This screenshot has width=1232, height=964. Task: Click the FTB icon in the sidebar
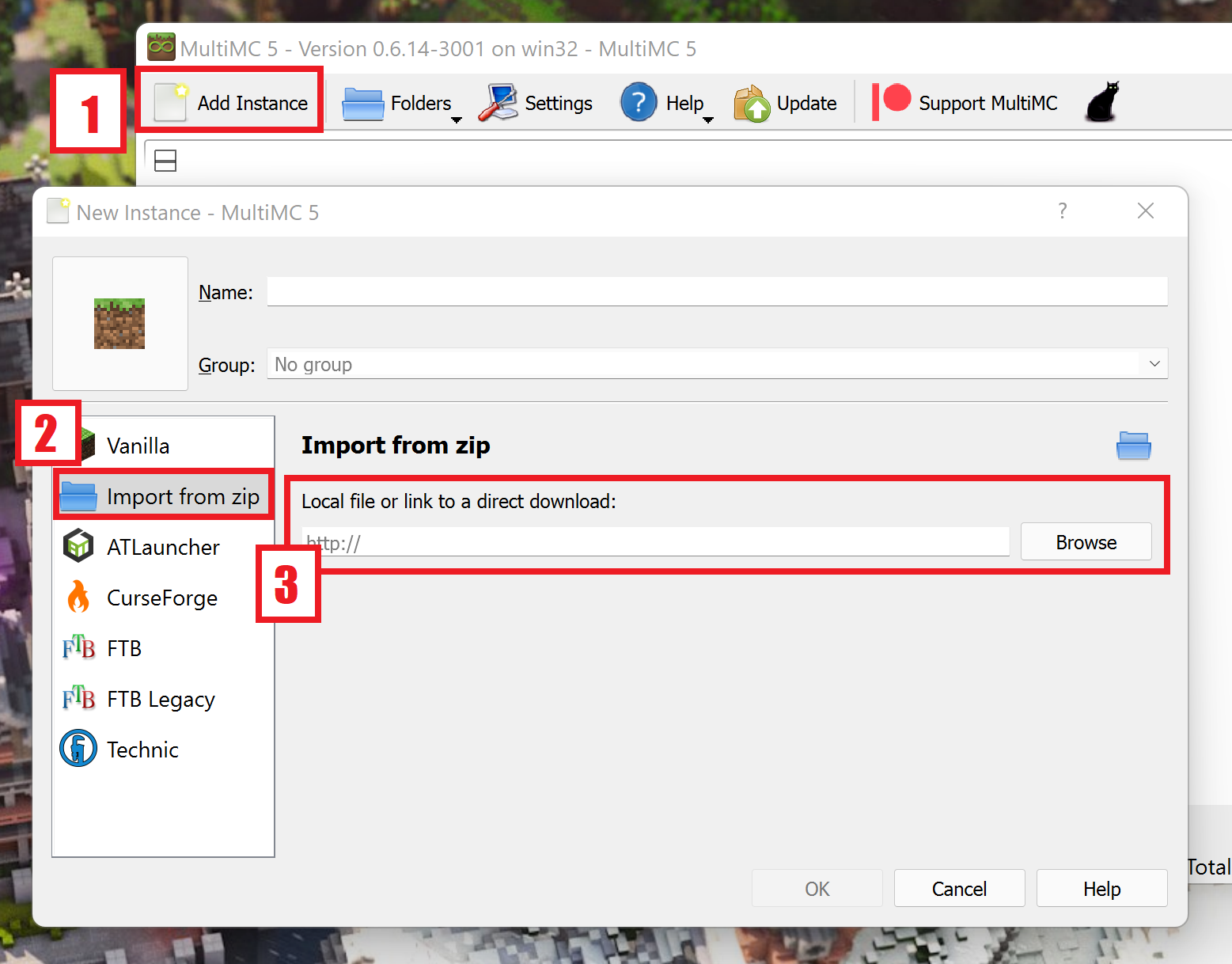coord(78,647)
